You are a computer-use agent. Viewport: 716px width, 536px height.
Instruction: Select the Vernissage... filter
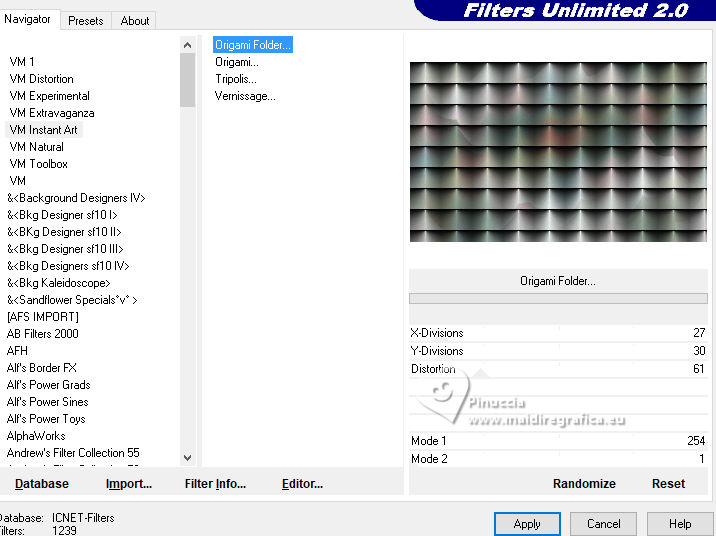245,96
